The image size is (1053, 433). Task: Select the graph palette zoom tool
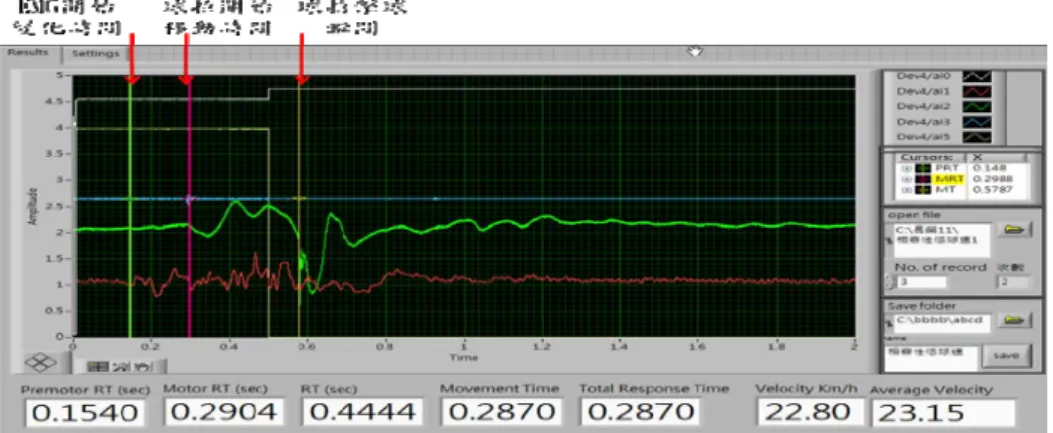pos(121,367)
